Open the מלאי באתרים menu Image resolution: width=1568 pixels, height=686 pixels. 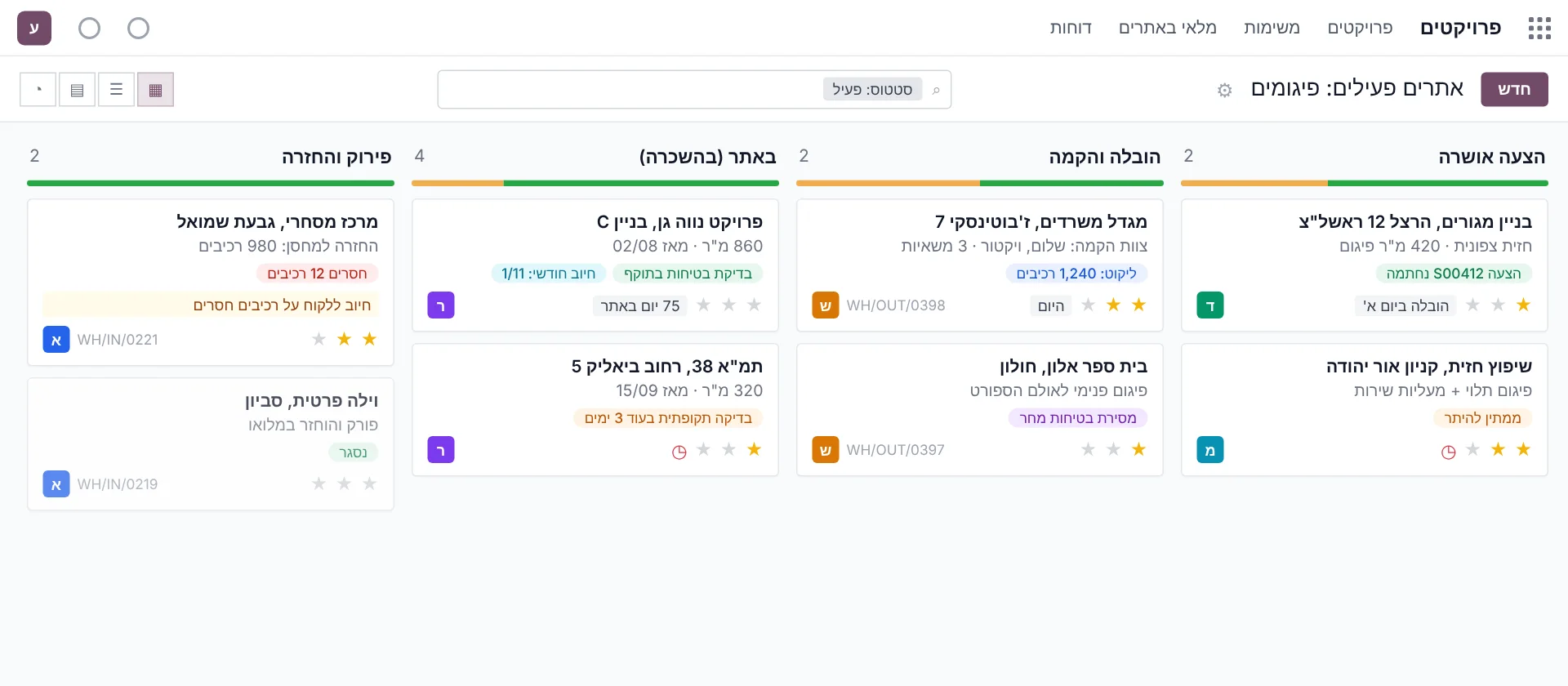pos(1167,28)
